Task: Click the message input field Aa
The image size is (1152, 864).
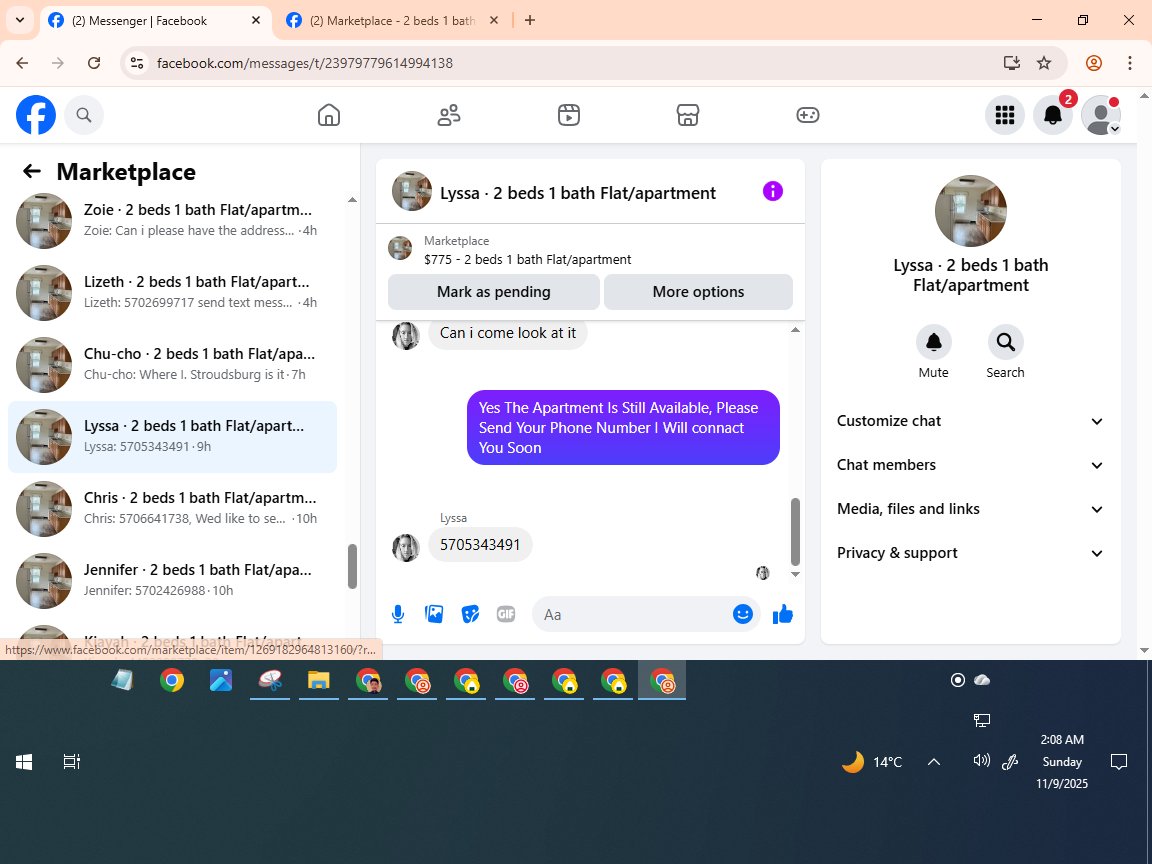Action: click(x=632, y=614)
